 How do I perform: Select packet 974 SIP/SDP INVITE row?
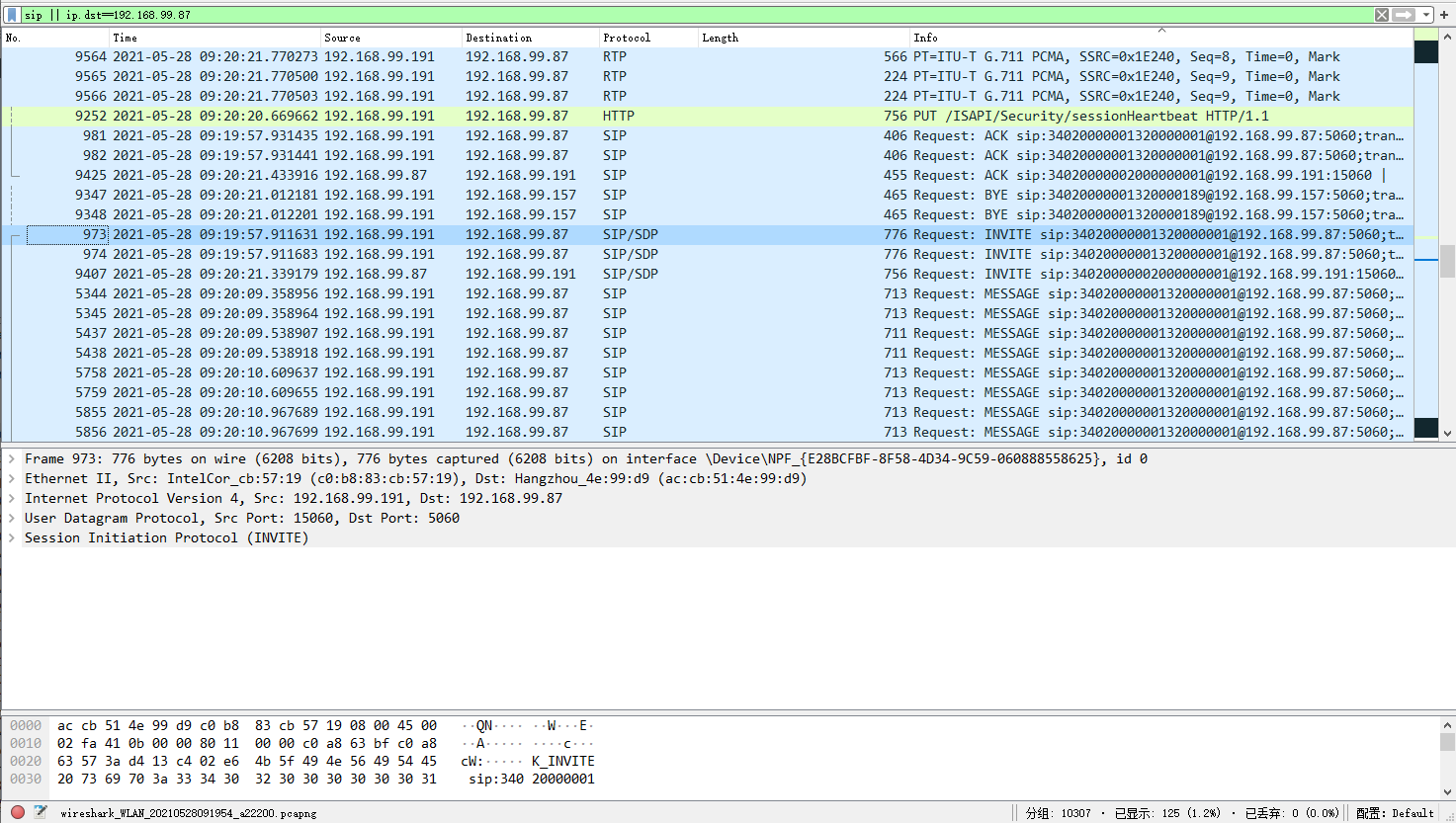[x=708, y=254]
